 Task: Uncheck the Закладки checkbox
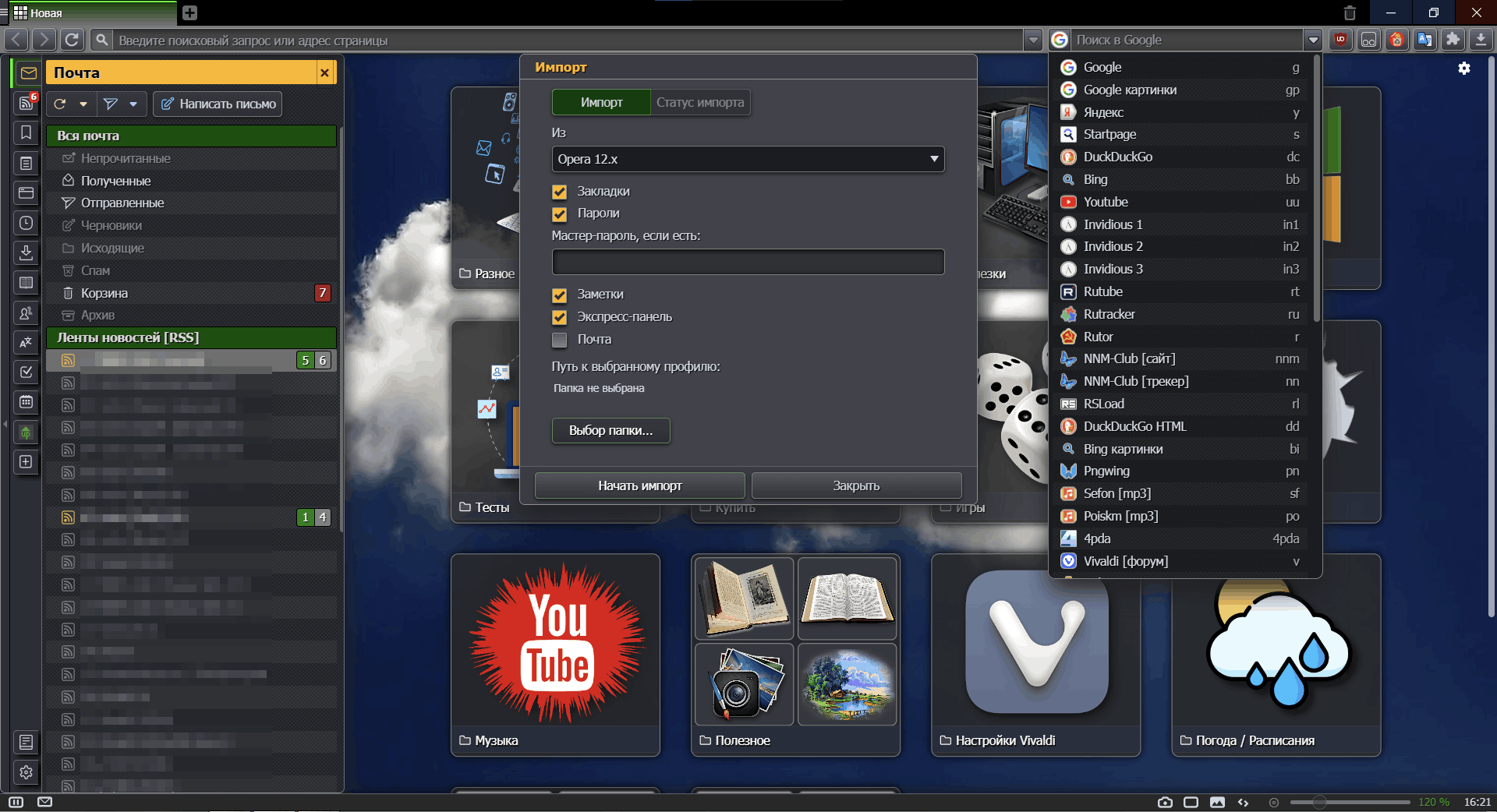559,192
